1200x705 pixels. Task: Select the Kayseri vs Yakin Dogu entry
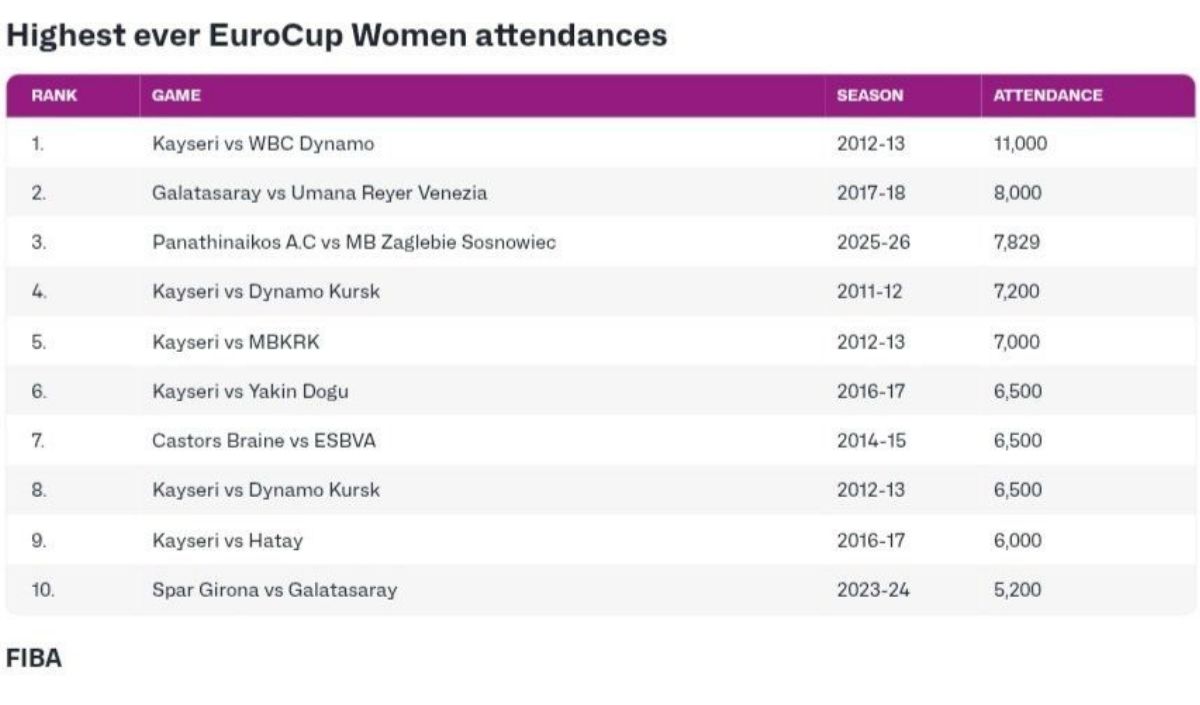(250, 391)
